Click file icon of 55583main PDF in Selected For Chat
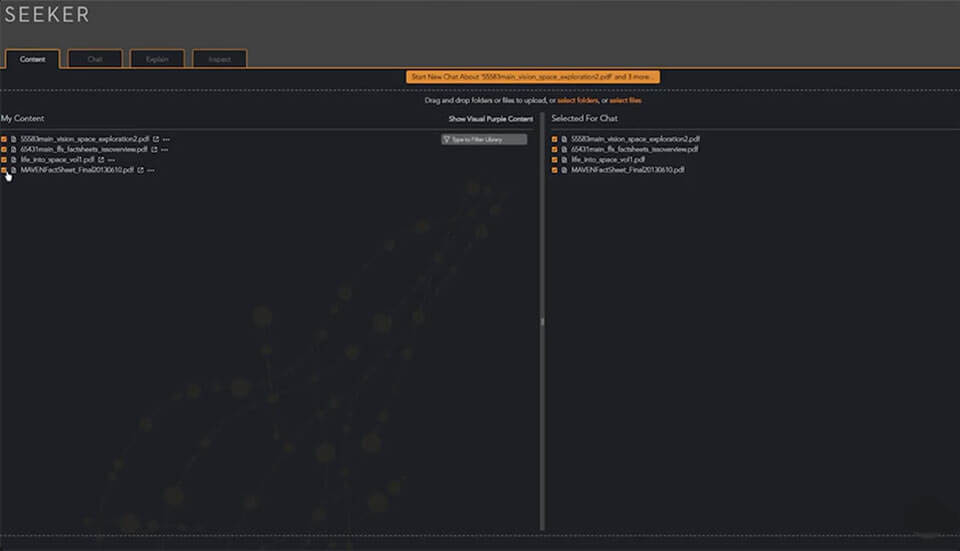This screenshot has height=551, width=960. [x=564, y=139]
